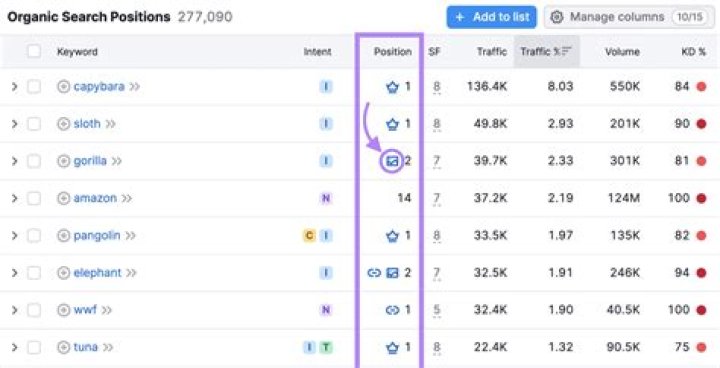720x368 pixels.
Task: Sort by the Volume column header
Action: click(x=622, y=52)
